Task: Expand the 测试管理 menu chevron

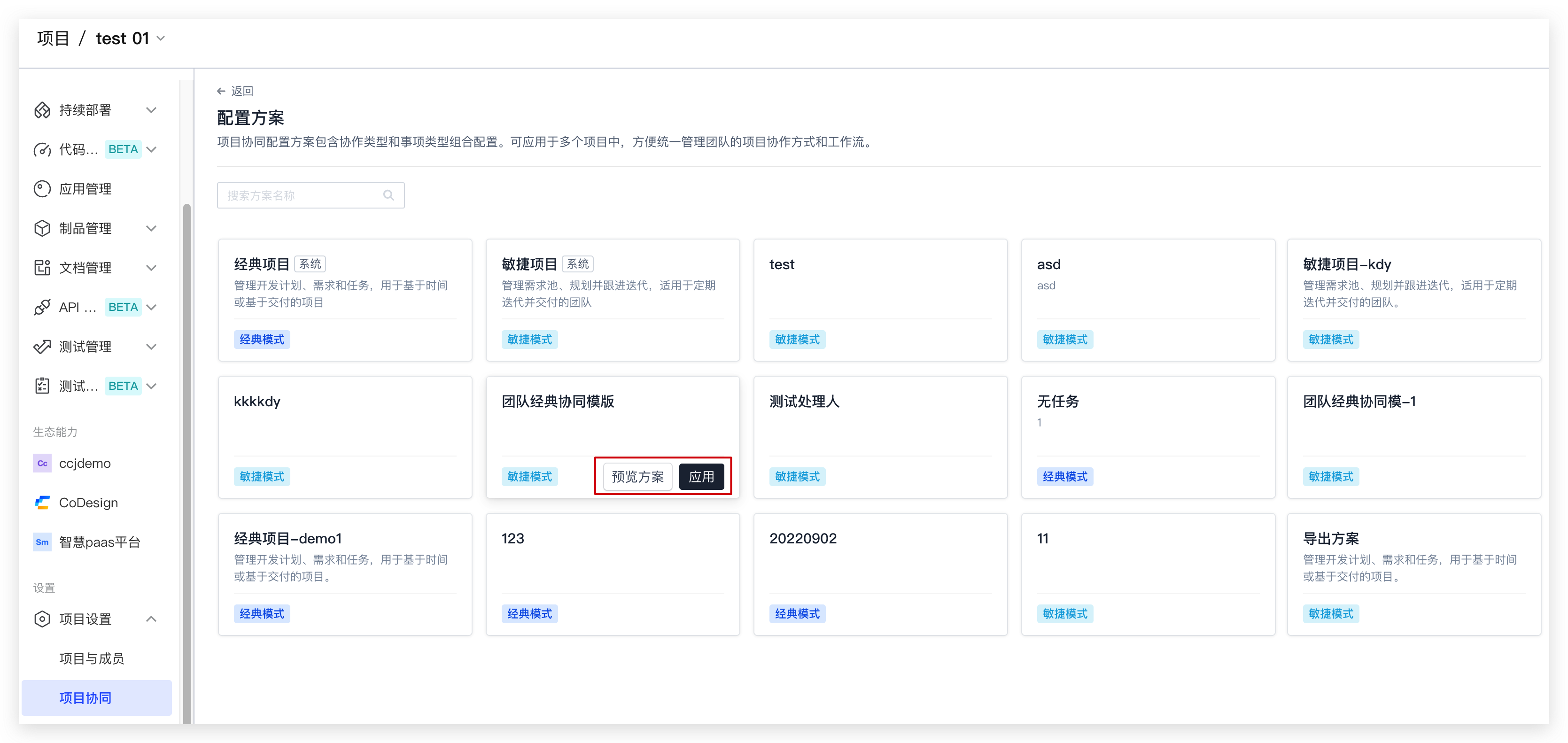Action: [x=152, y=347]
